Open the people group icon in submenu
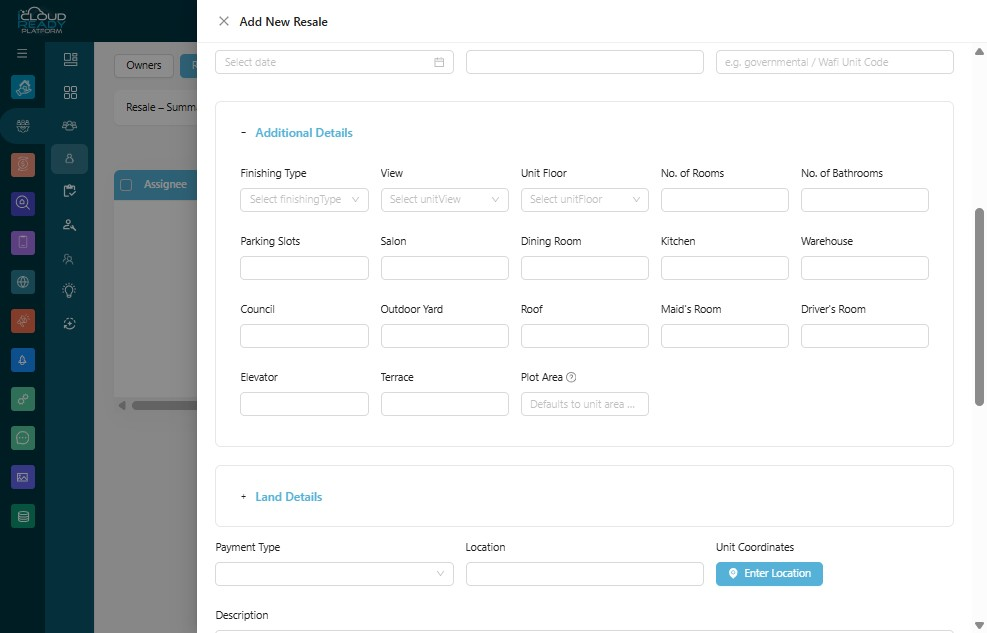Image resolution: width=987 pixels, height=633 pixels. (x=69, y=126)
